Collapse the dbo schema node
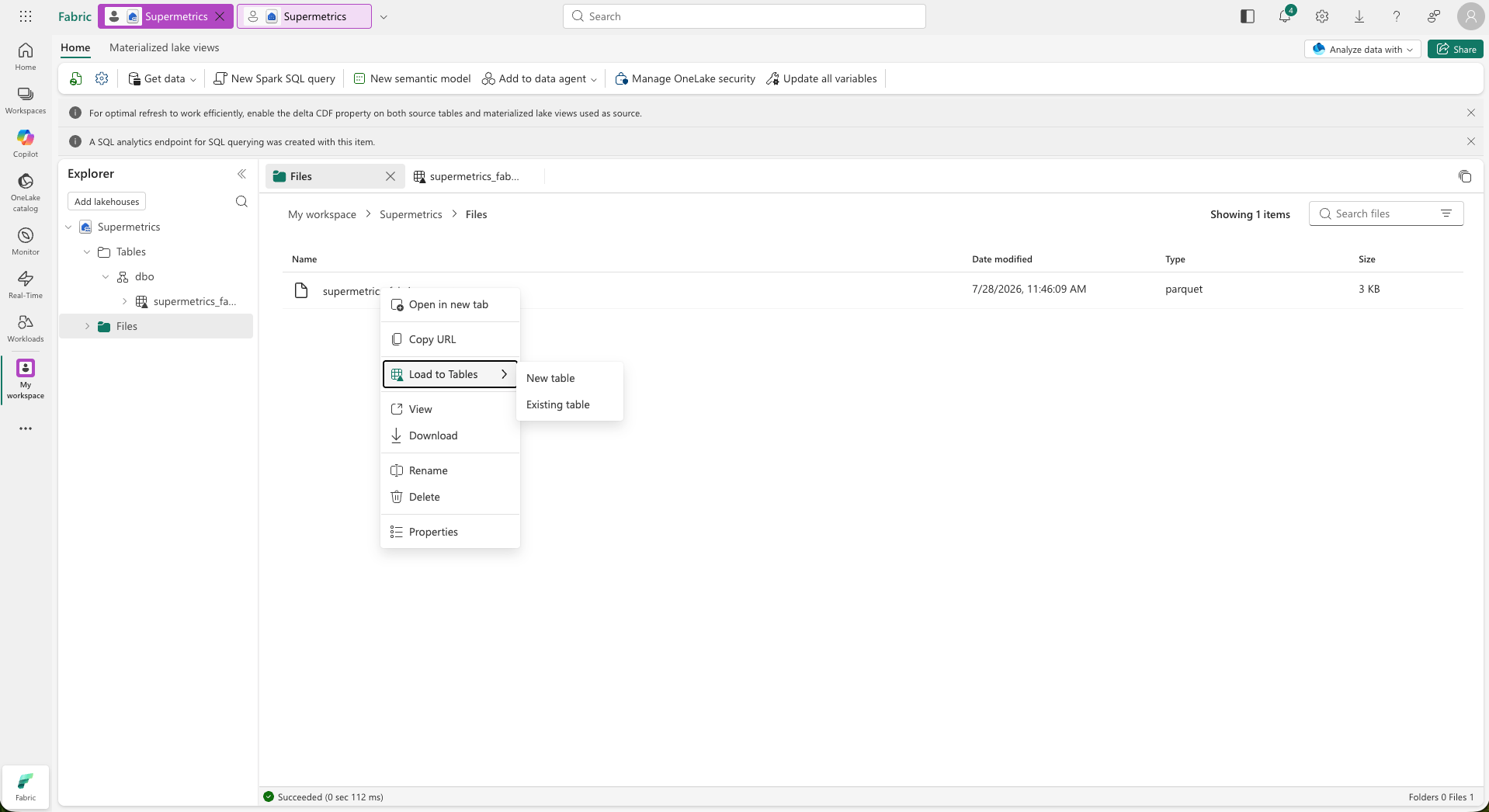 (x=106, y=276)
